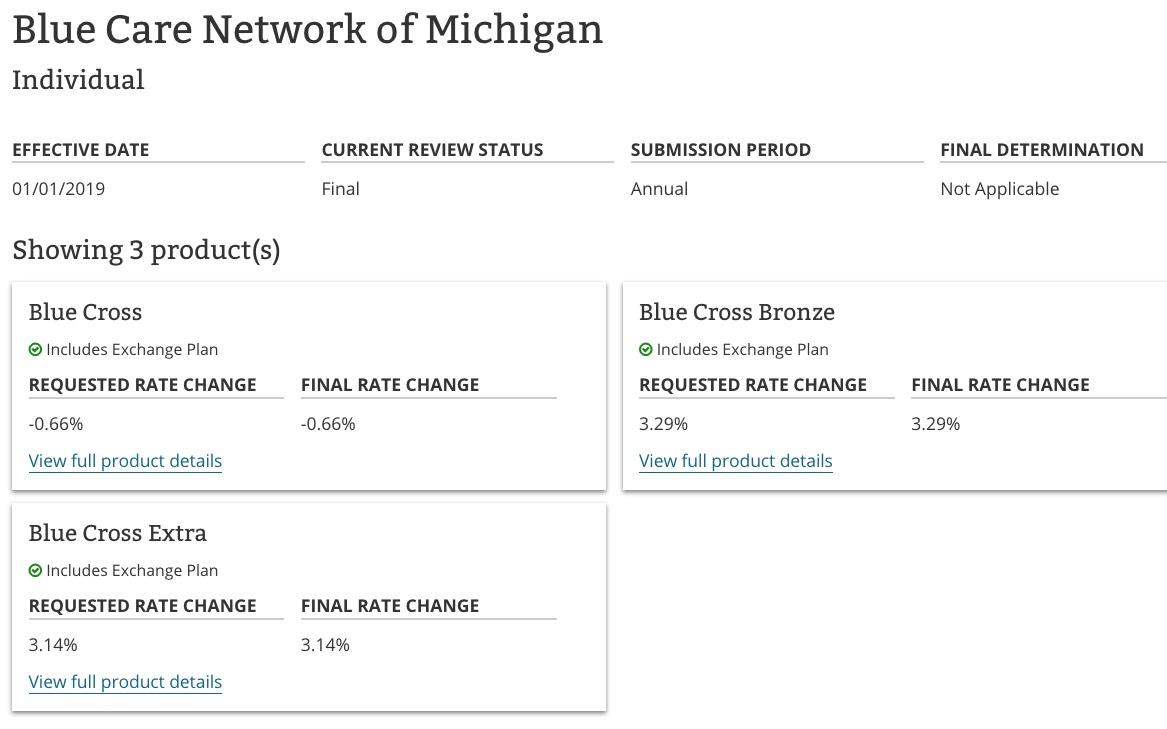Screen dimensions: 1167x729
Task: Open Blue Cross Extra full product details
Action: point(125,682)
